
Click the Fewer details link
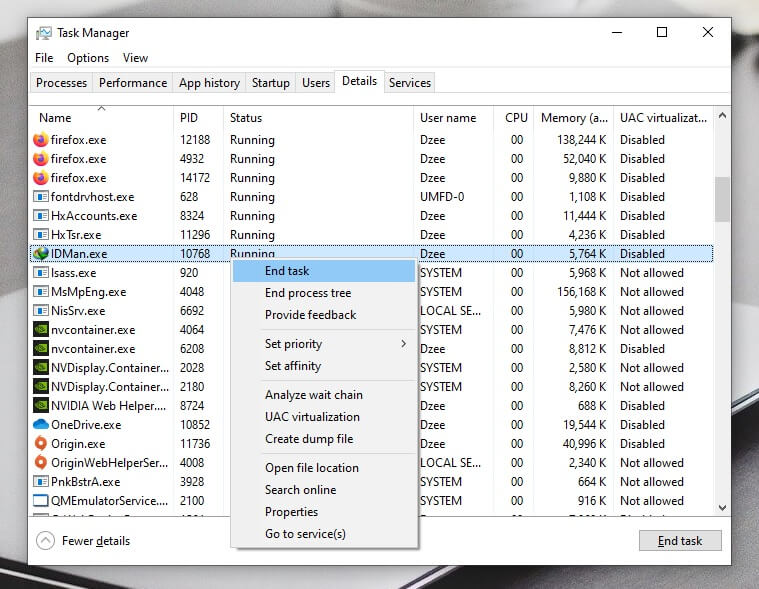[96, 541]
